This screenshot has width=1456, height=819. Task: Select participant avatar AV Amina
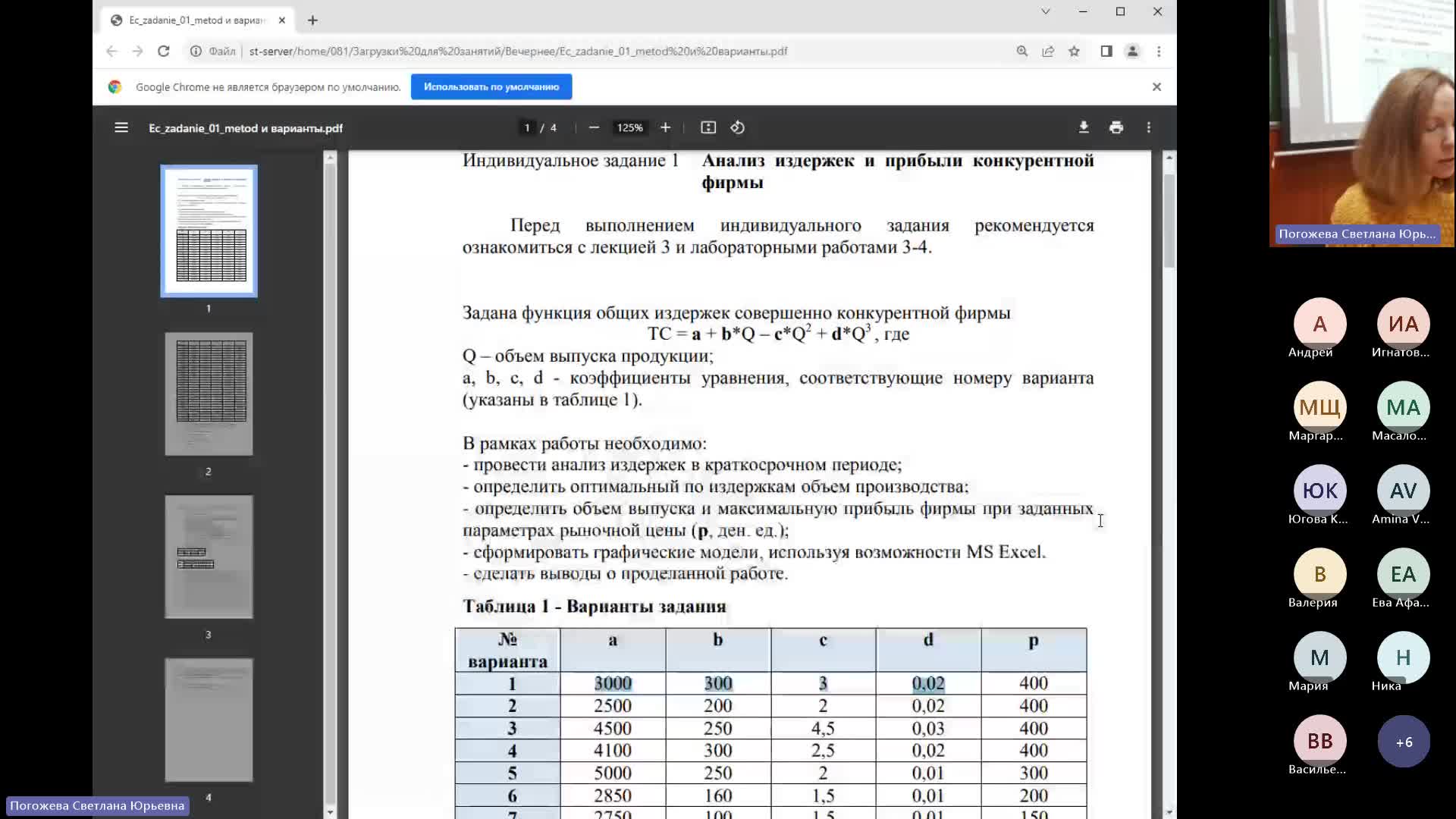coord(1403,491)
